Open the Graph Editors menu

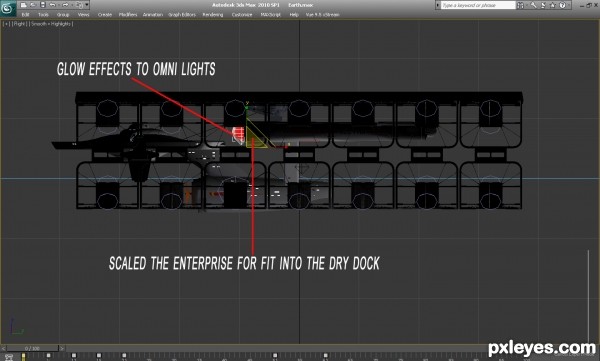[x=182, y=15]
